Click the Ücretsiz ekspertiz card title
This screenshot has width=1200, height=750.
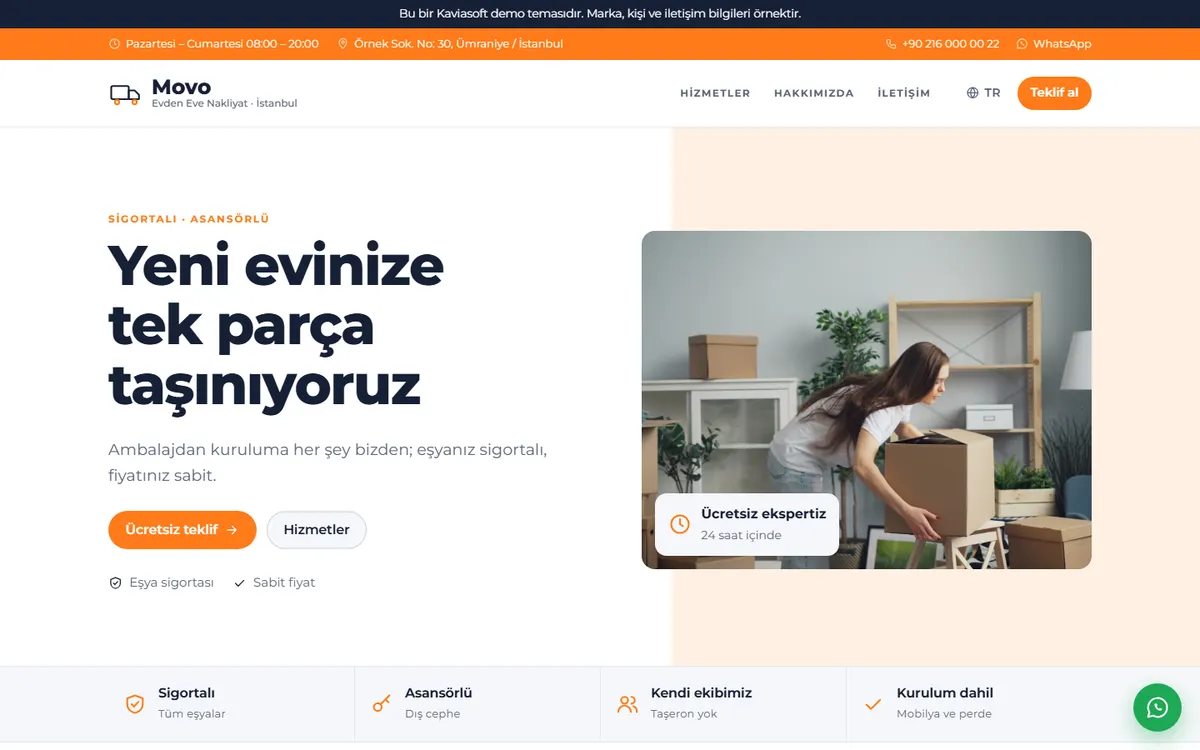(763, 514)
